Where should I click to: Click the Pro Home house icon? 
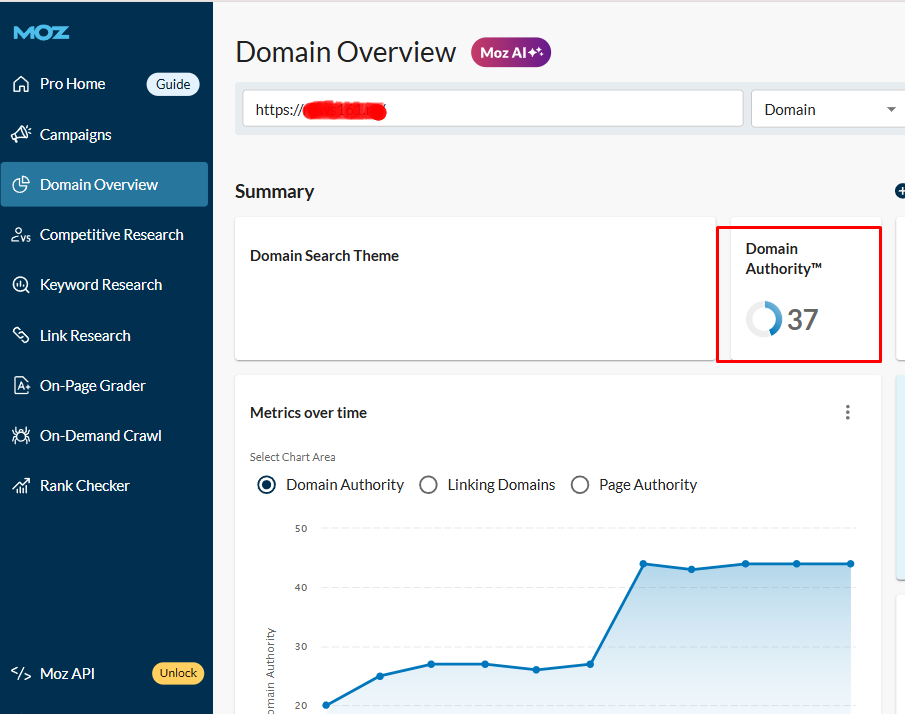pyautogui.click(x=21, y=84)
